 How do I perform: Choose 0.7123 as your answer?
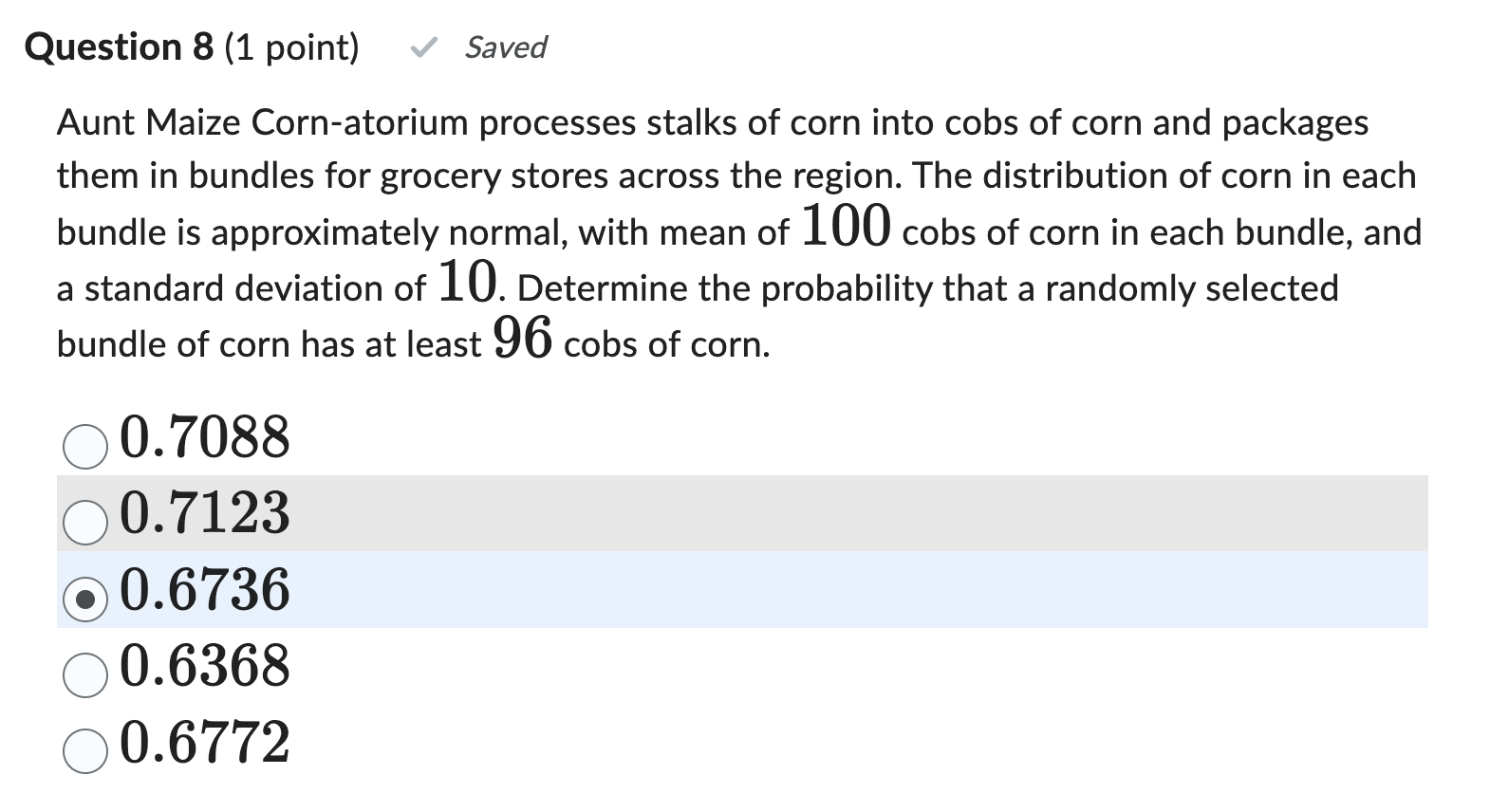pos(204,513)
